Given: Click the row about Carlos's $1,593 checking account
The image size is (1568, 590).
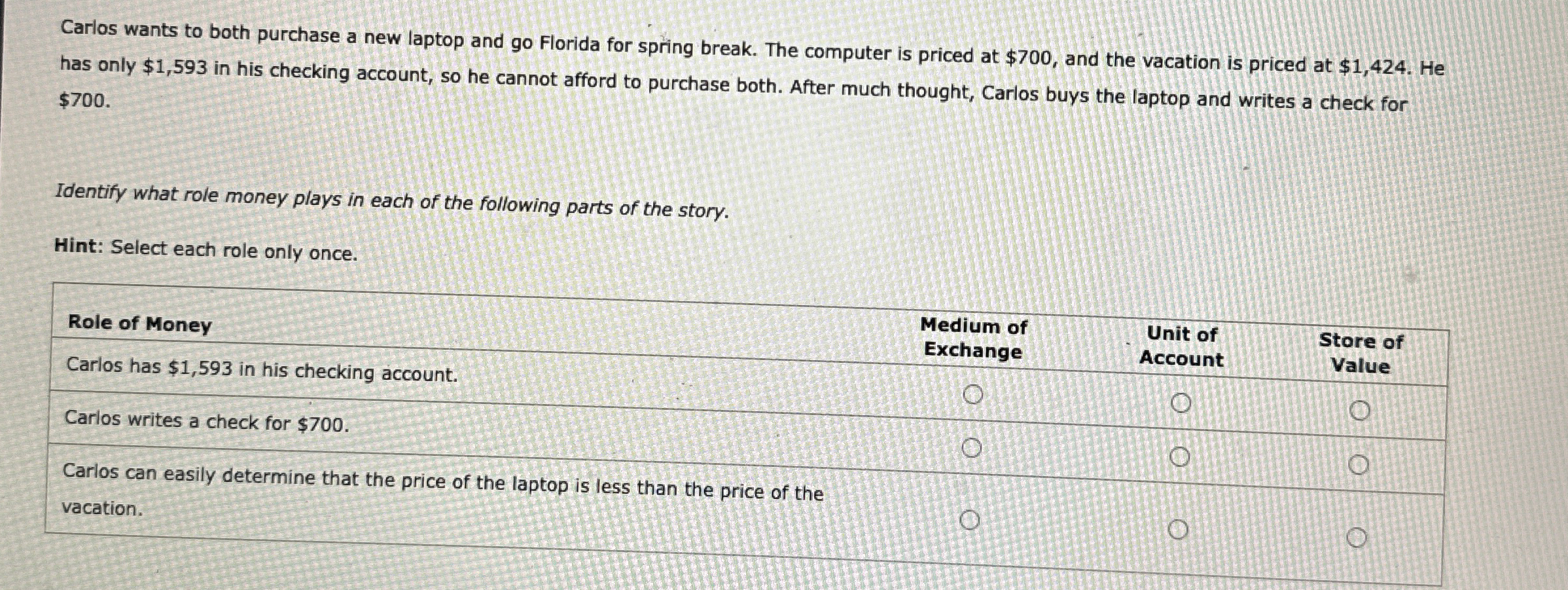Looking at the screenshot, I should [x=260, y=371].
